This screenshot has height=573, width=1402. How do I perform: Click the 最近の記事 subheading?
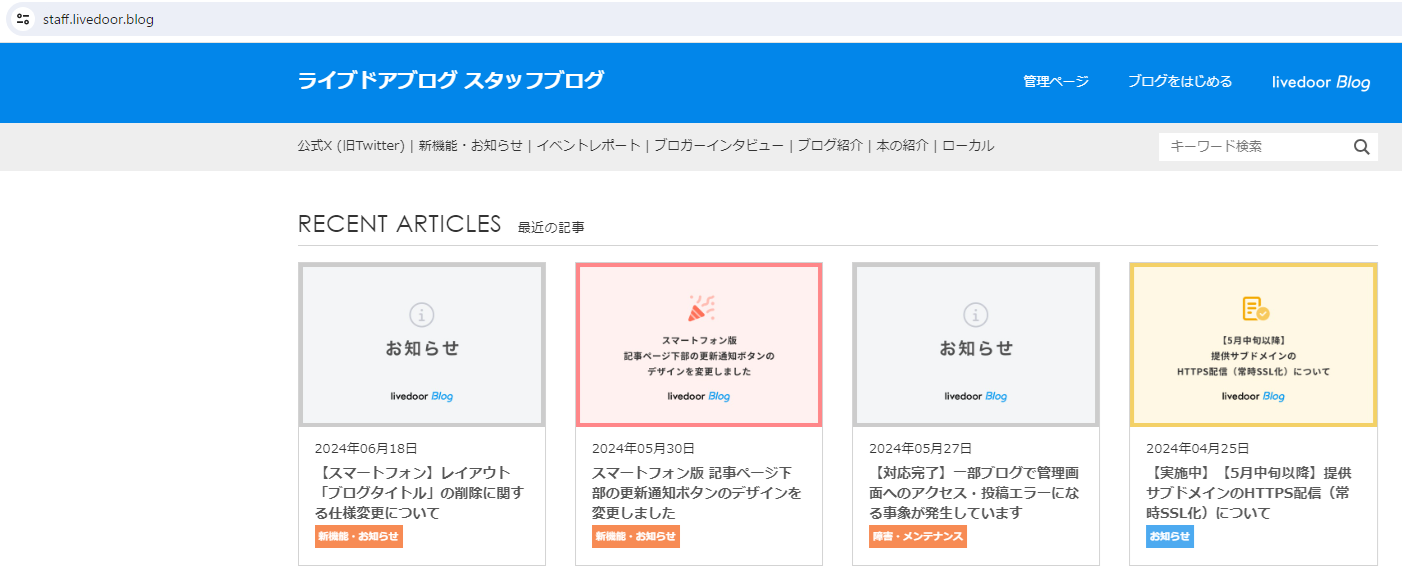551,228
